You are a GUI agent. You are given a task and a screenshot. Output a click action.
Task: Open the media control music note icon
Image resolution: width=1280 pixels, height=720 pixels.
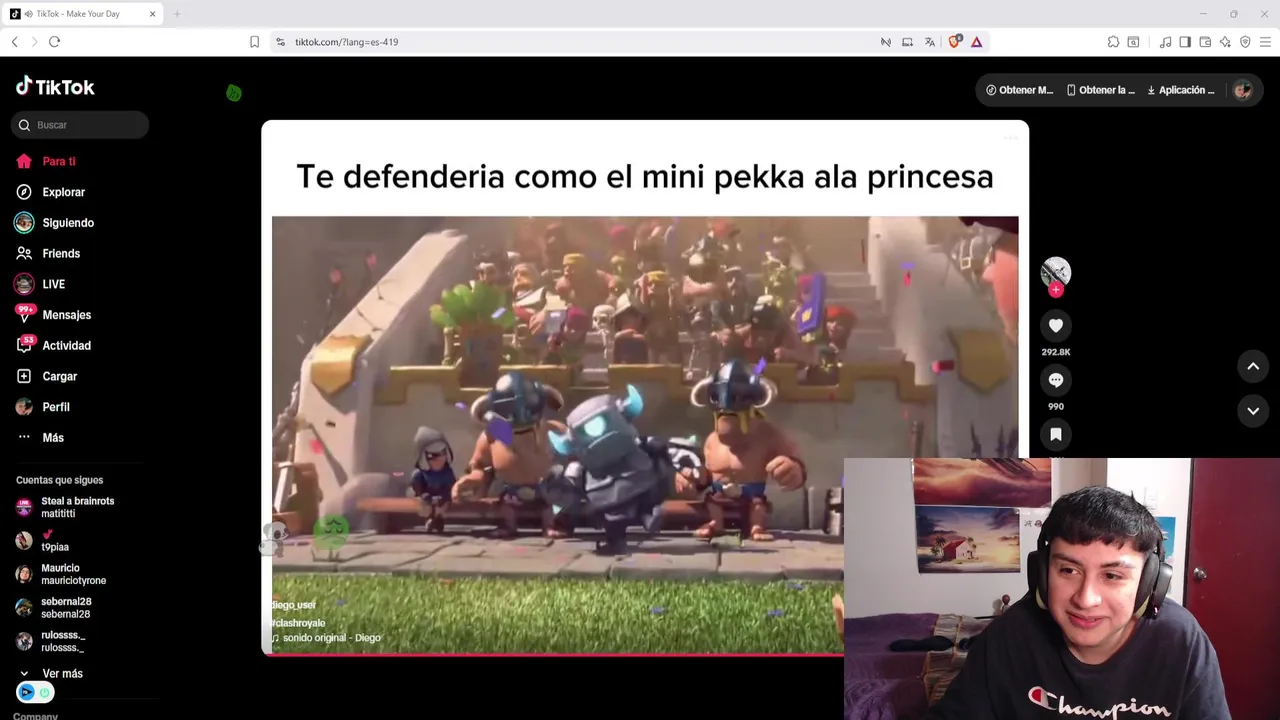pos(1165,42)
